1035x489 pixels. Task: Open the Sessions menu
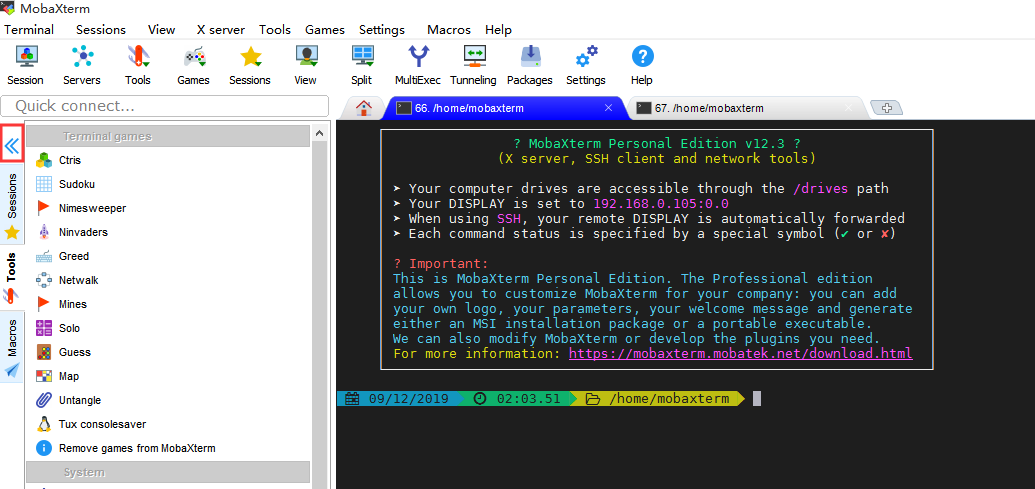(x=100, y=30)
